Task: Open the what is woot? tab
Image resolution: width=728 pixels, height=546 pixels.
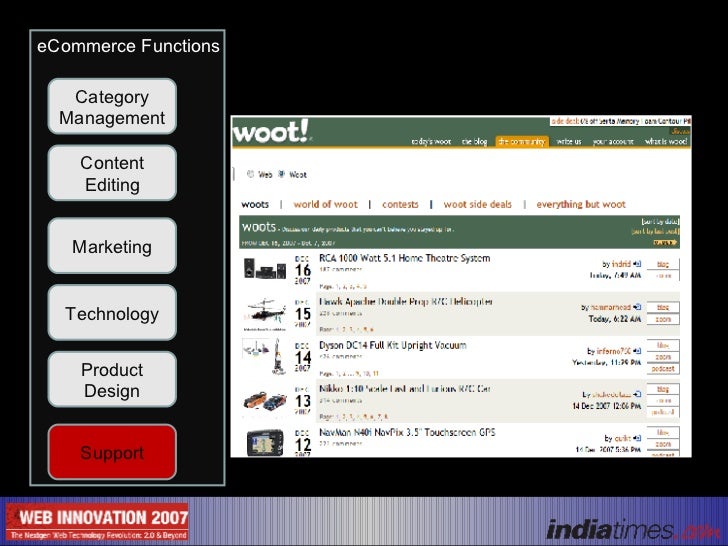Action: pyautogui.click(x=666, y=141)
